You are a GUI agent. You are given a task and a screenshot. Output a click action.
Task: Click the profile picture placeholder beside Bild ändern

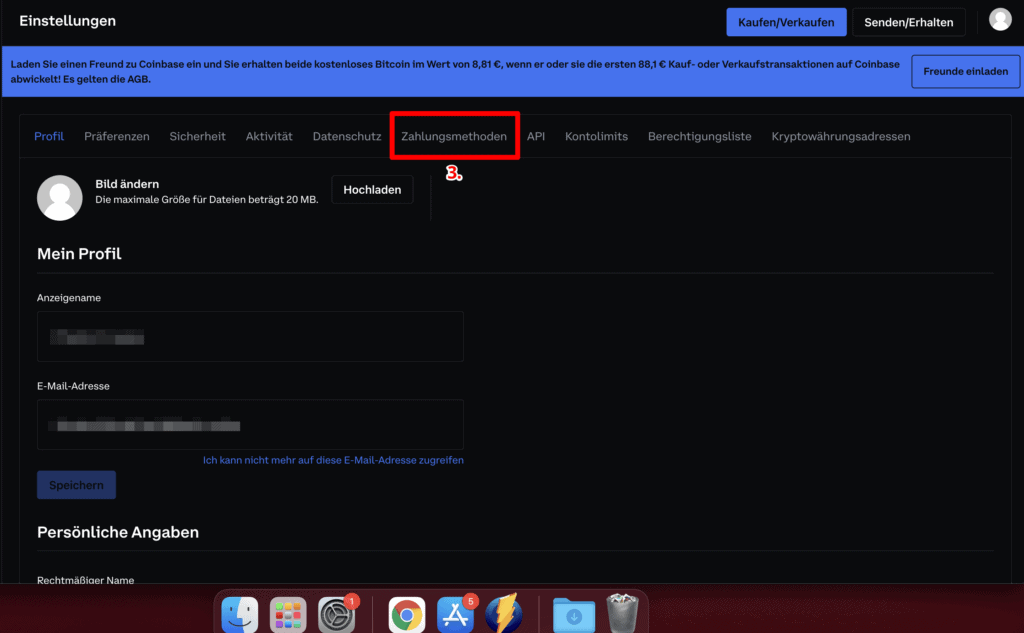coord(59,197)
